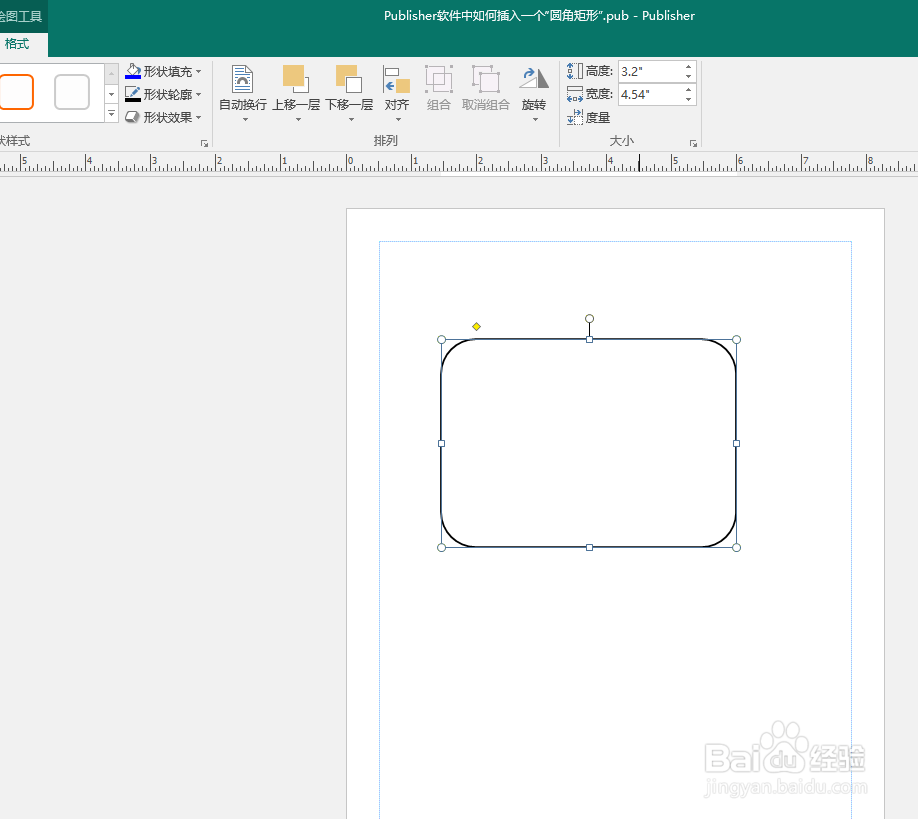Screen dimensions: 918x819
Task: Click the bottom-left corner sizing handle
Action: pyautogui.click(x=441, y=547)
